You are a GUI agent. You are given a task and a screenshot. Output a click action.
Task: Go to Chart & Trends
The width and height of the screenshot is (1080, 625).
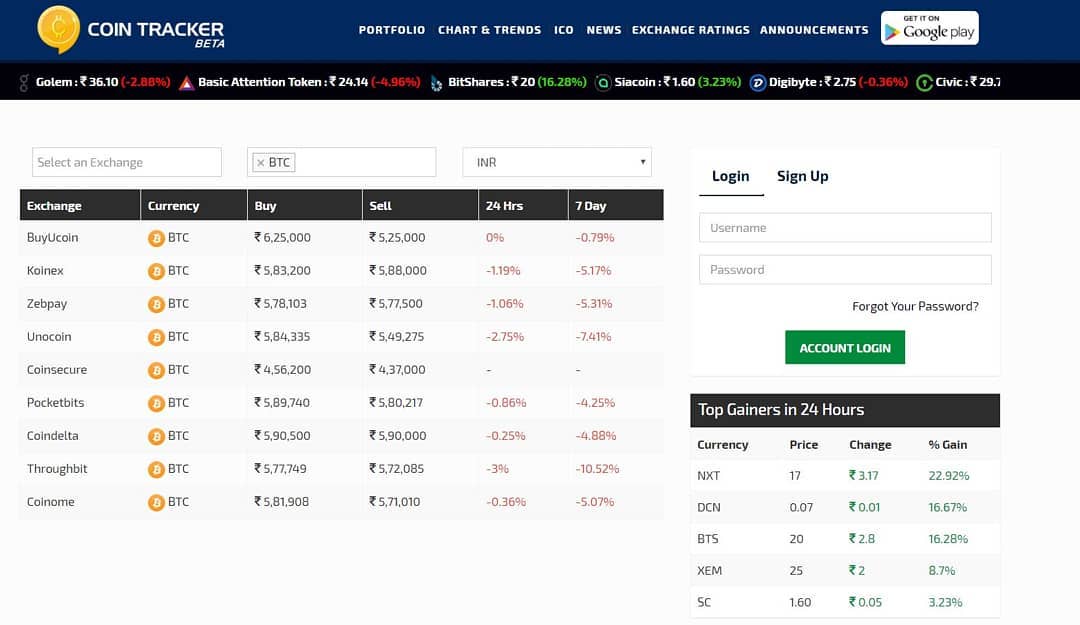[490, 30]
